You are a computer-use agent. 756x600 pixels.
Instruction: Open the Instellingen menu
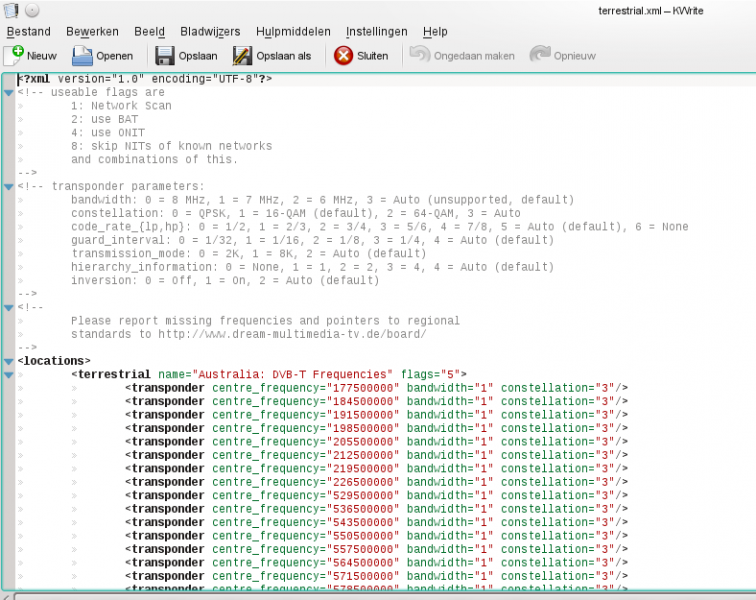pyautogui.click(x=379, y=32)
